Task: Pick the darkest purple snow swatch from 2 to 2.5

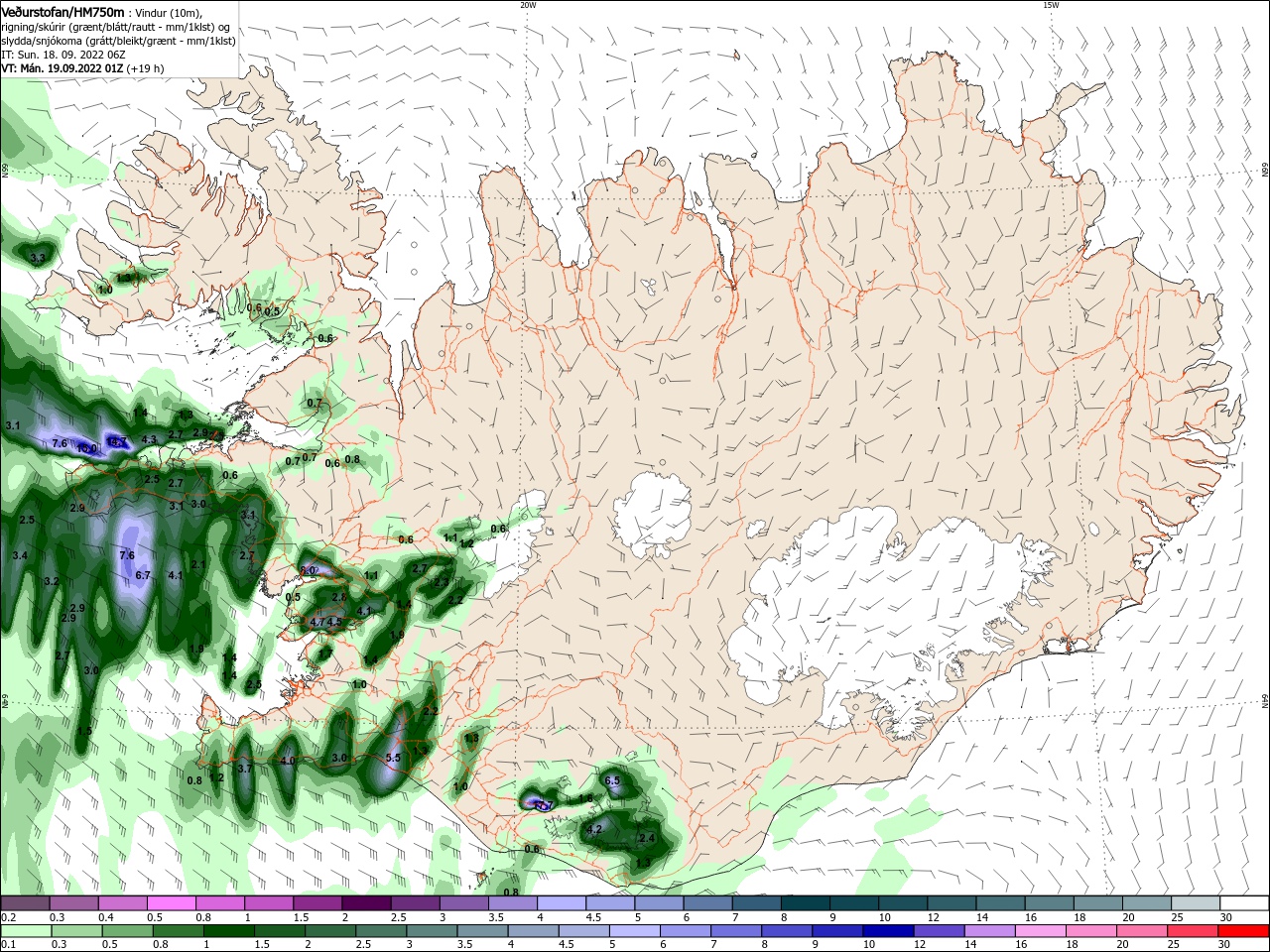Action: 366,903
